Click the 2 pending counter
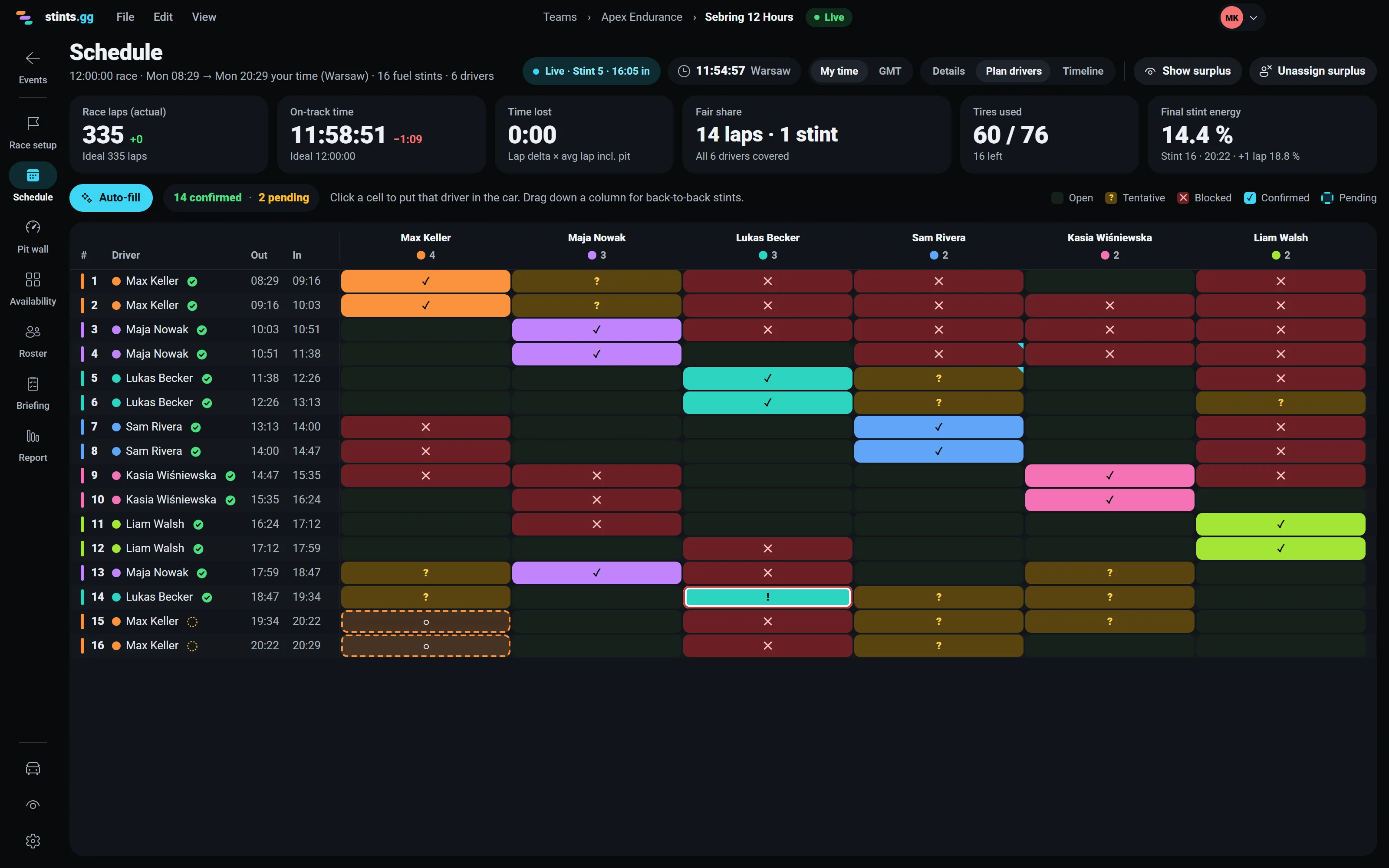 click(283, 198)
